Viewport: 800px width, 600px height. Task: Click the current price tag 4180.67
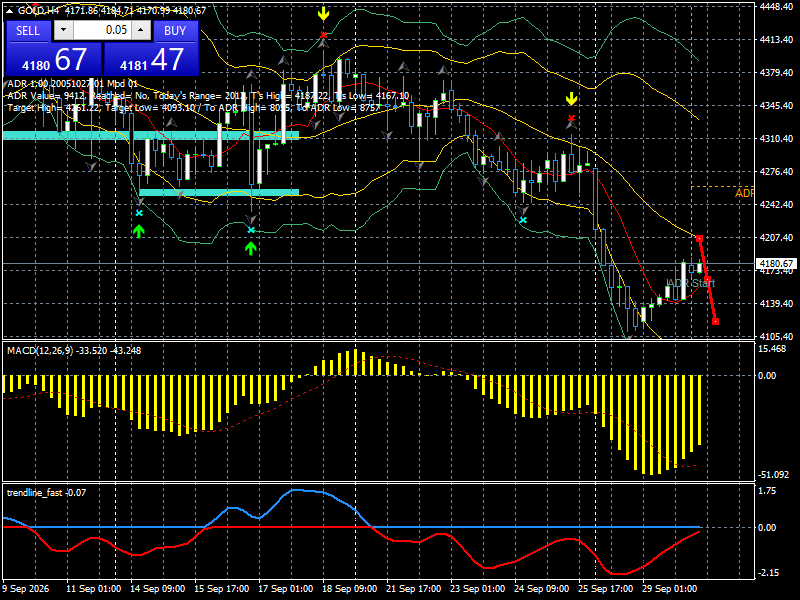point(776,264)
